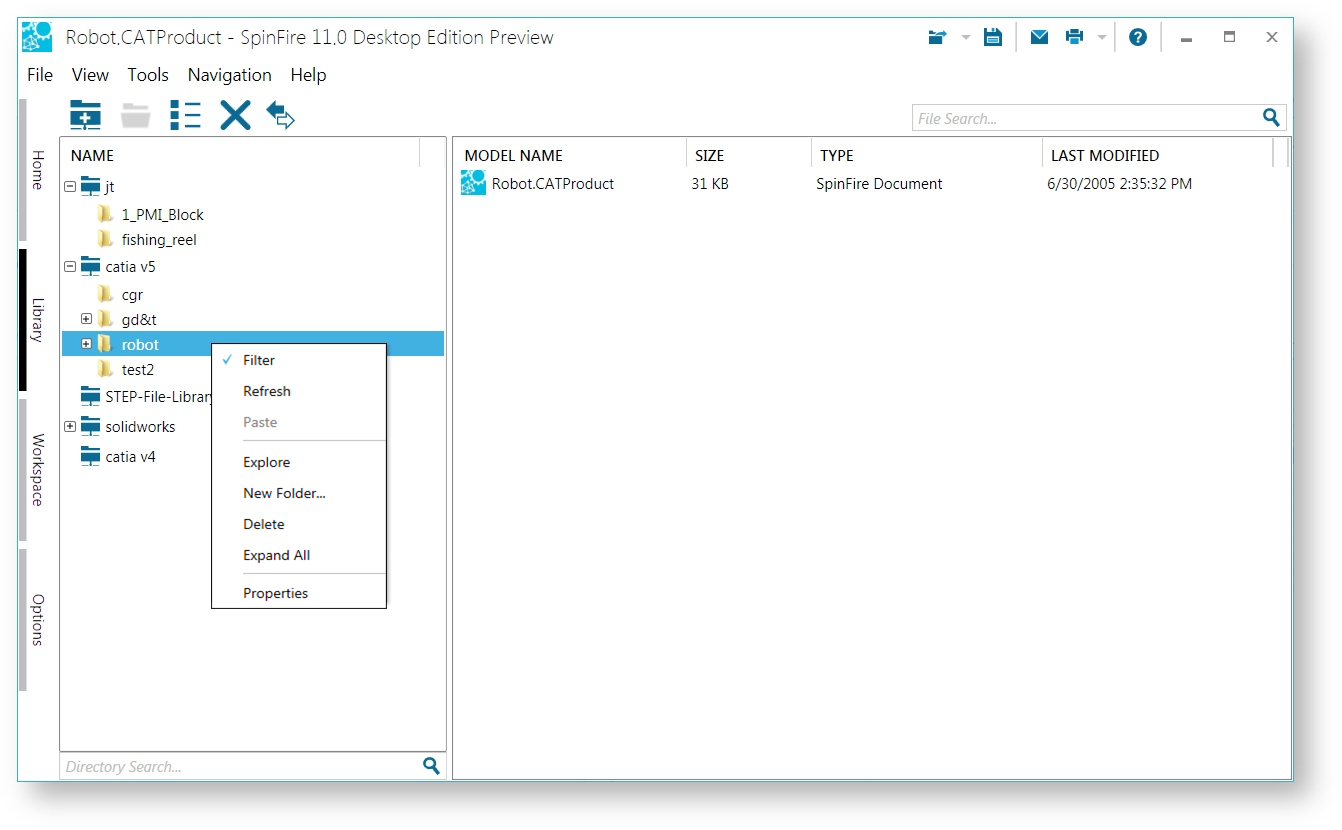This screenshot has width=1342, height=830.
Task: Choose Expand All in the context menu
Action: [x=299, y=555]
